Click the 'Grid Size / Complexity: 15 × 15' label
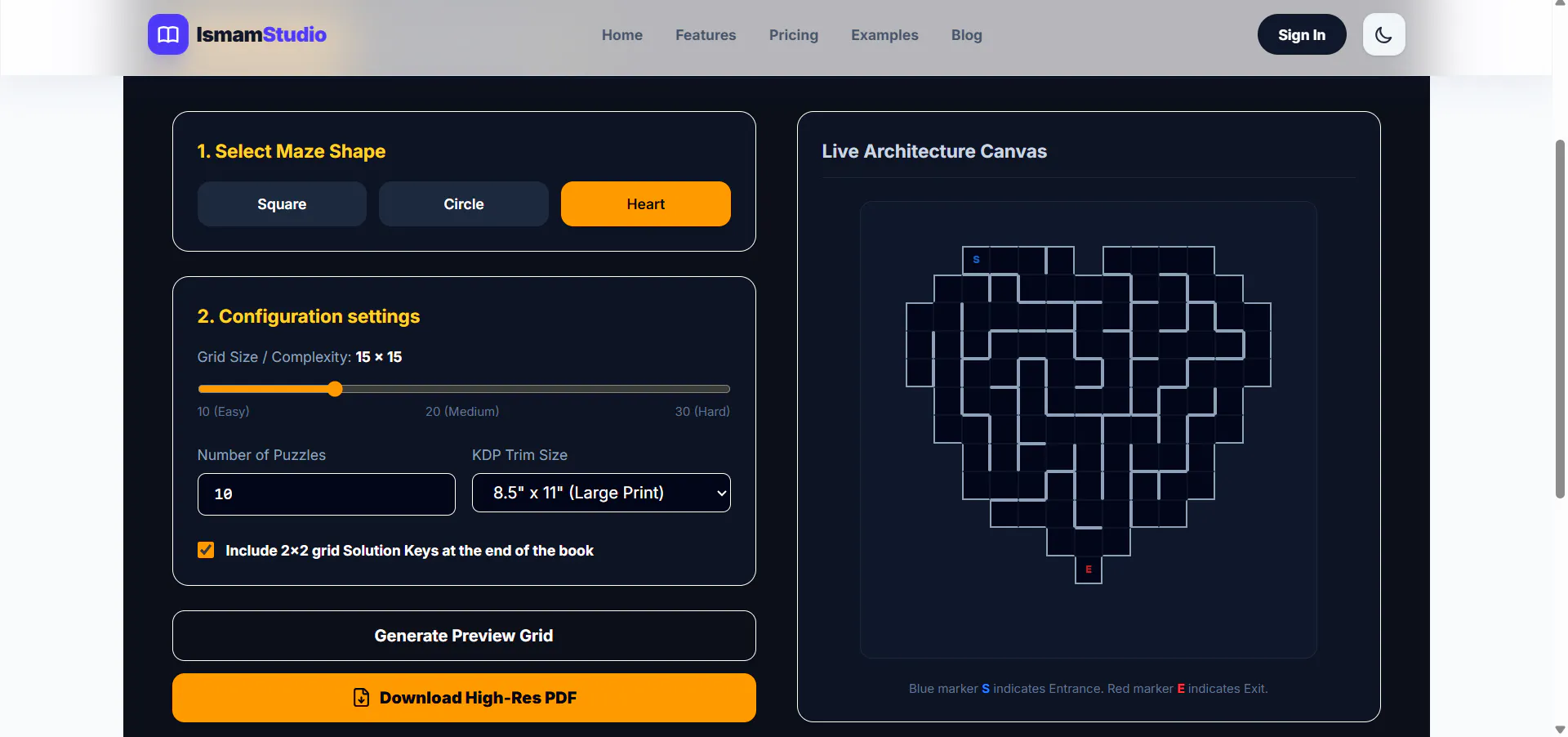The width and height of the screenshot is (1568, 737). (300, 357)
